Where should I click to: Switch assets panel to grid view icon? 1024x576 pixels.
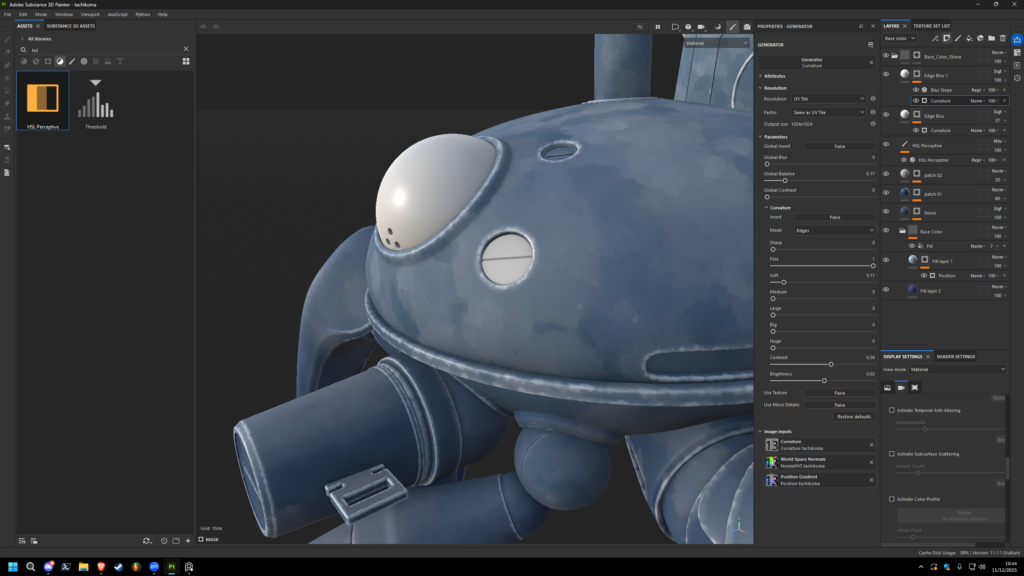pos(186,61)
